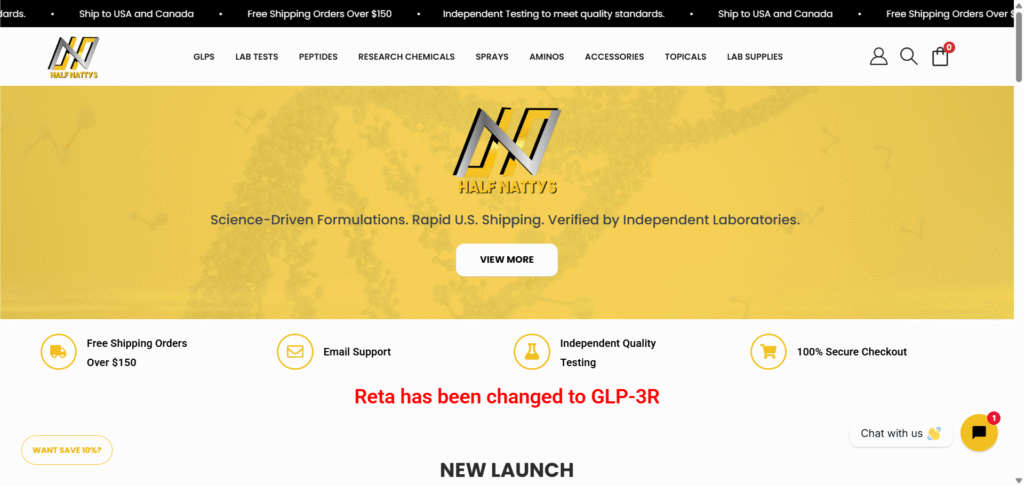This screenshot has height=486, width=1024.
Task: Navigate to the Sprays category
Action: point(492,57)
